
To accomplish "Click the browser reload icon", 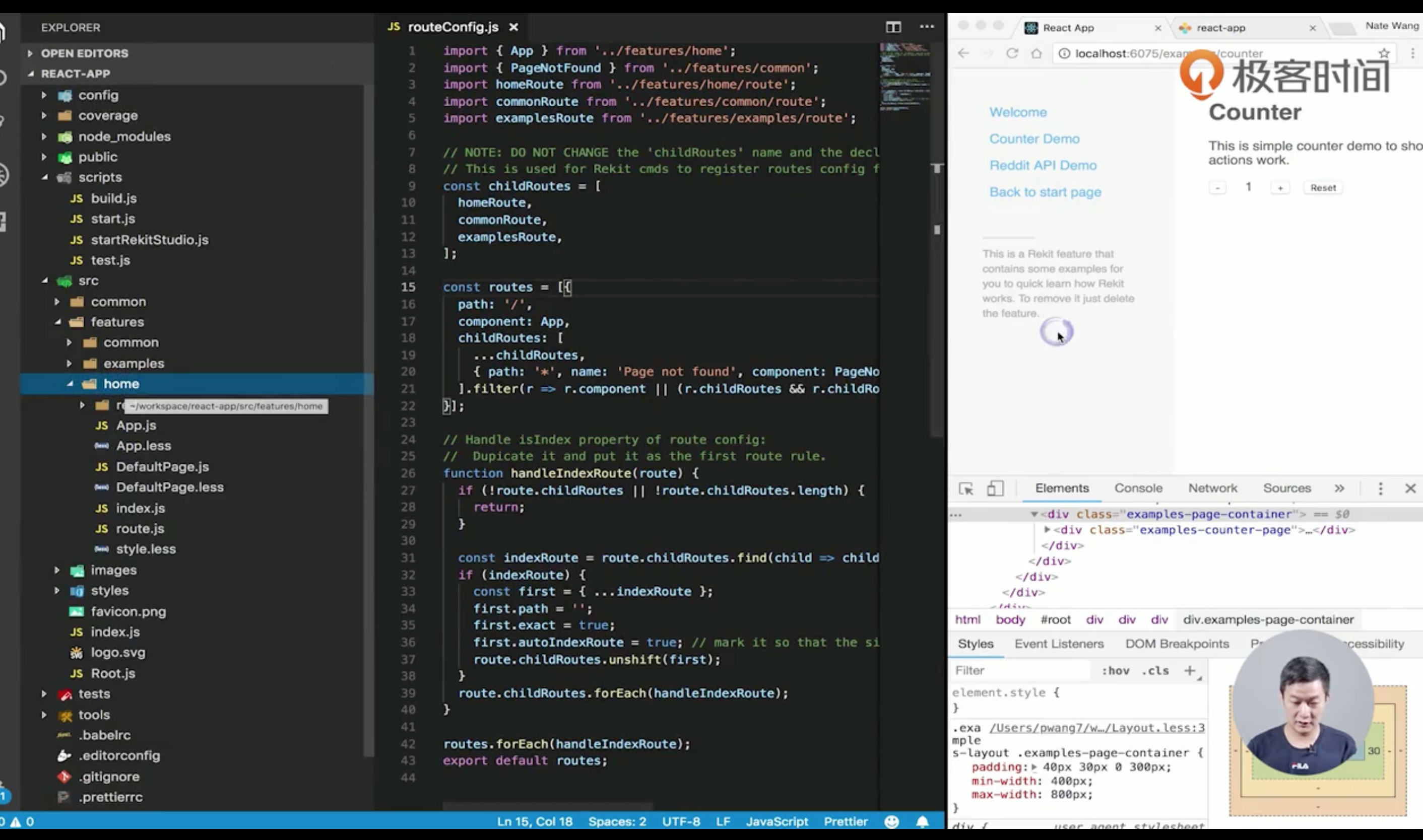I will (x=1012, y=53).
